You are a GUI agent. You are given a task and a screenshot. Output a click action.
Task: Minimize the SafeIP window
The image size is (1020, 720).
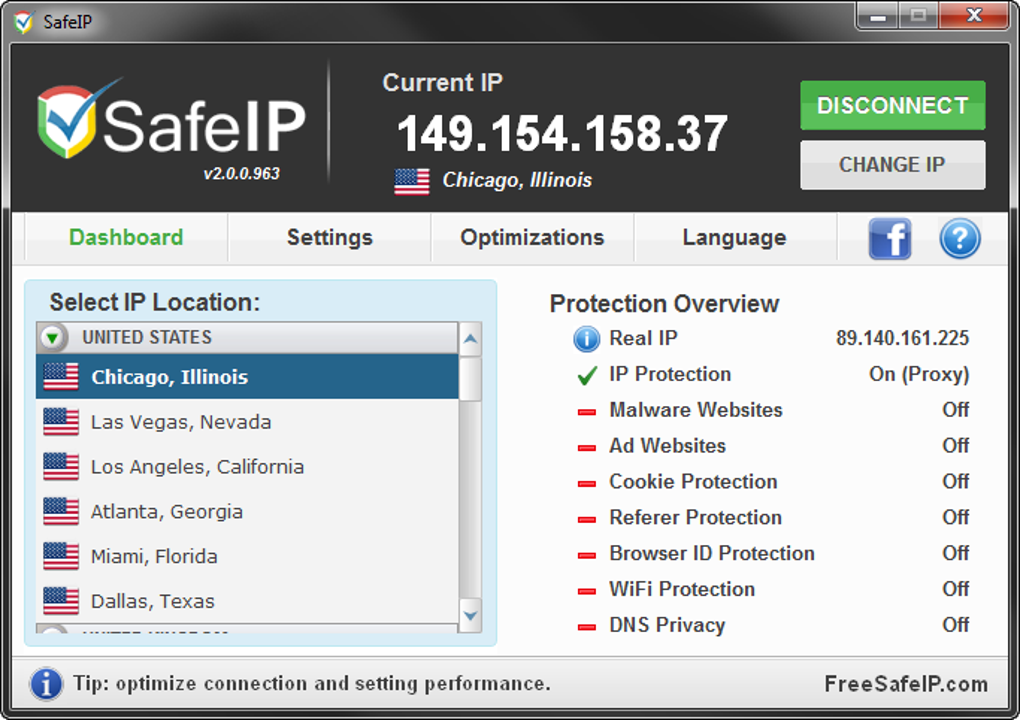878,16
